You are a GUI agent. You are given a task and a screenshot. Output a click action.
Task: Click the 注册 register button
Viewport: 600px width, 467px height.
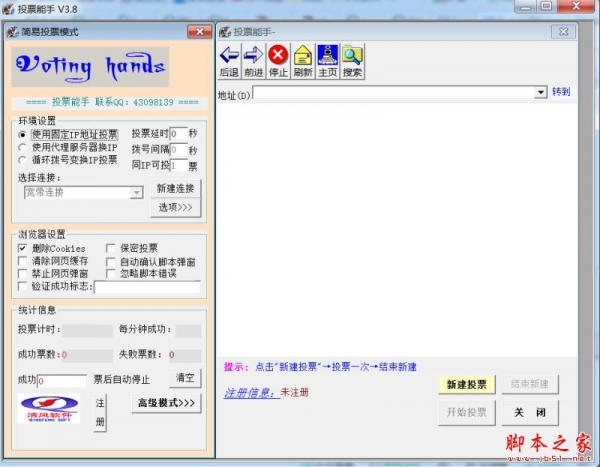click(100, 413)
